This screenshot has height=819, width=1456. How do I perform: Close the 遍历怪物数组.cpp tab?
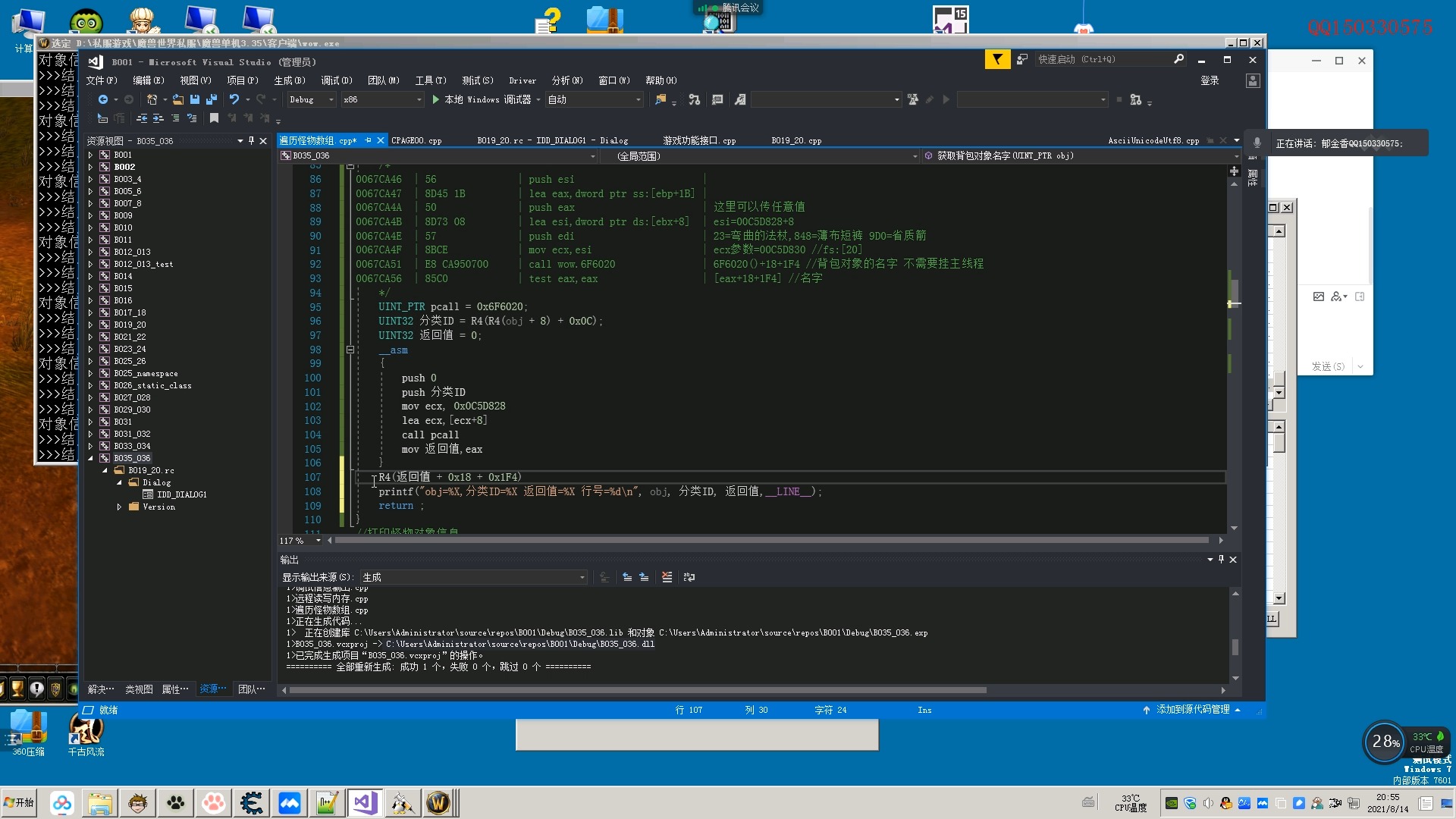[381, 140]
